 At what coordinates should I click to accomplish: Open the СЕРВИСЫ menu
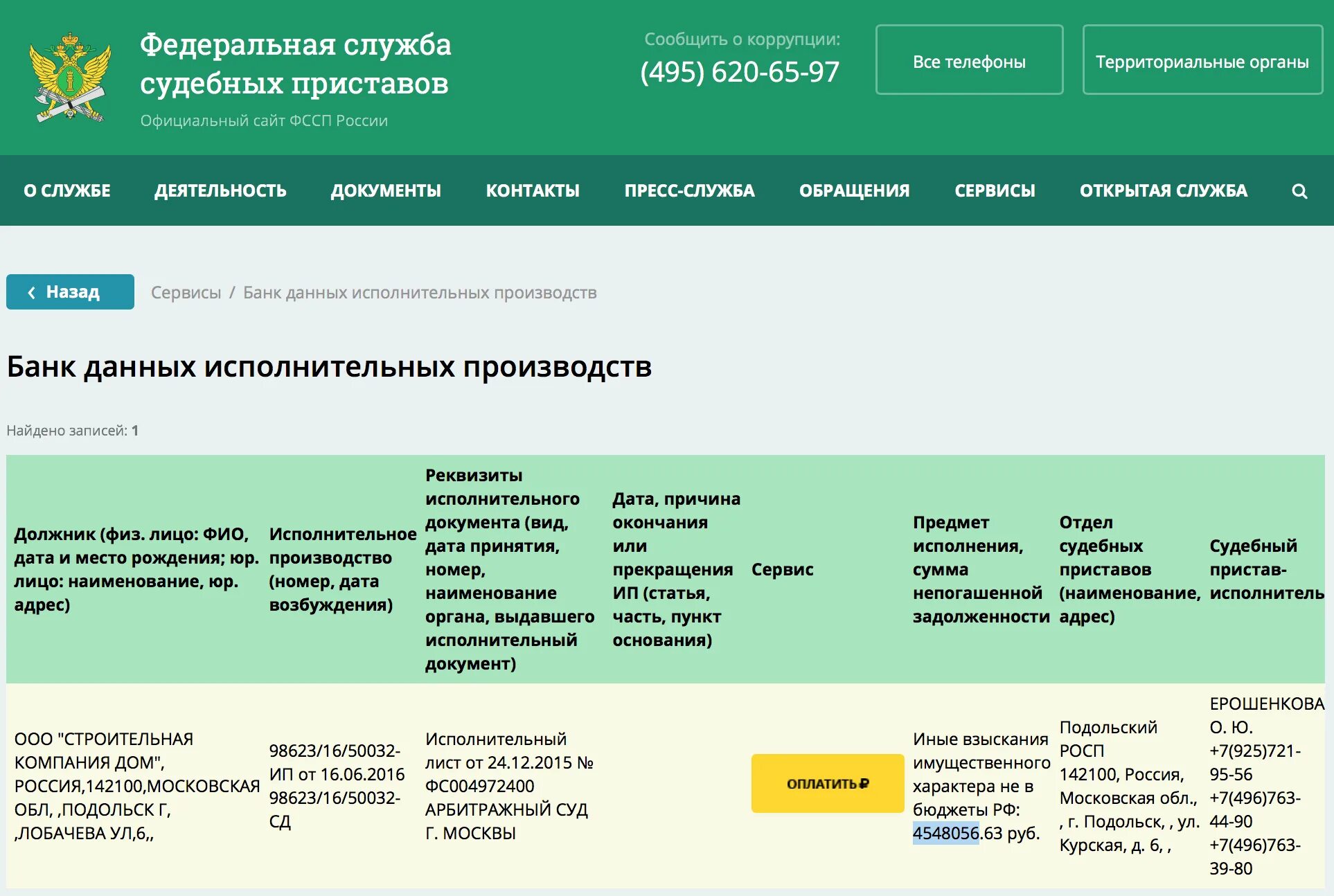[995, 191]
